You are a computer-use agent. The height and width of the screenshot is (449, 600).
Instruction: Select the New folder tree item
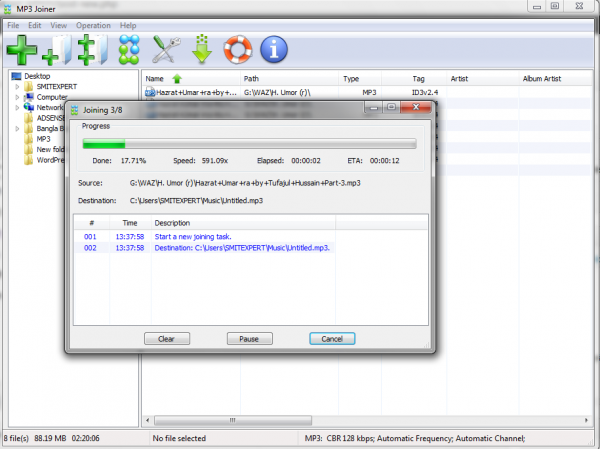(x=50, y=150)
